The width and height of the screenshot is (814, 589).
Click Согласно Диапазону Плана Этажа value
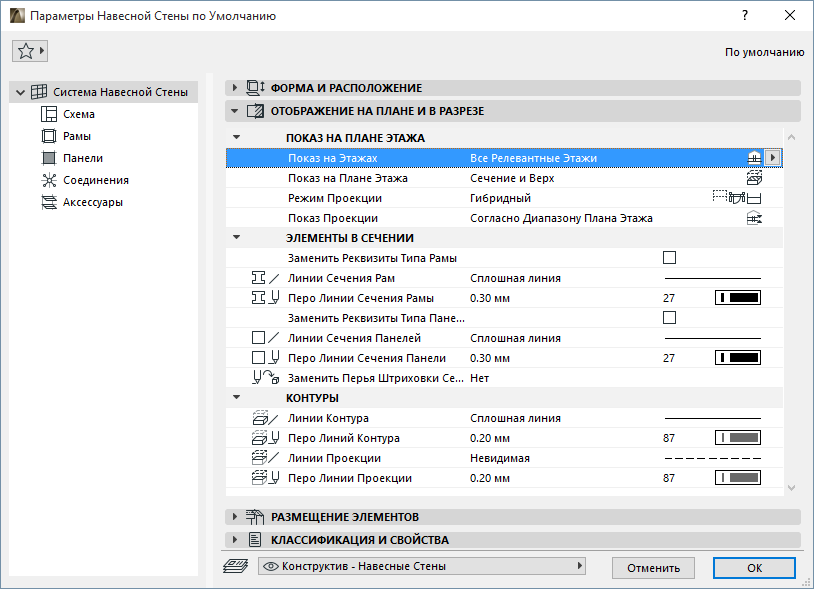561,218
